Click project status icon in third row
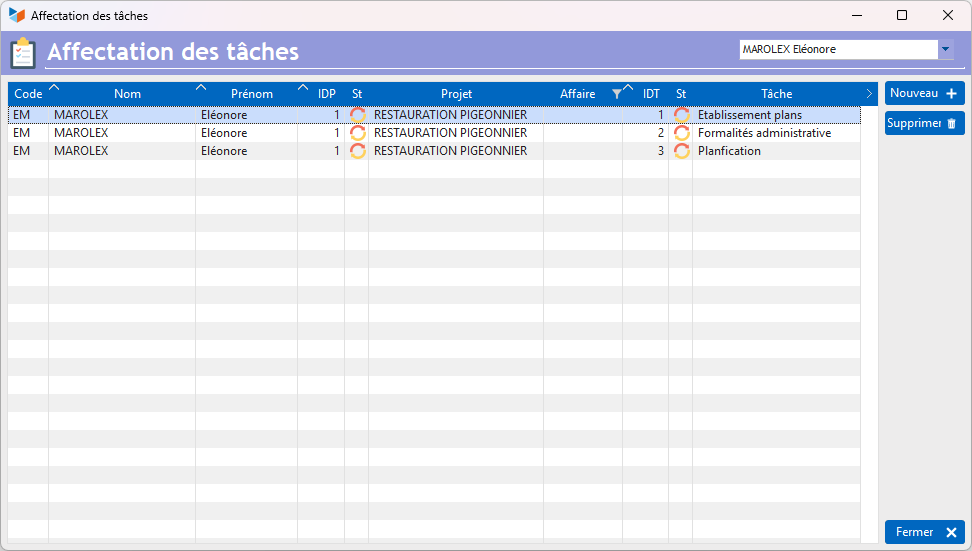 click(357, 151)
